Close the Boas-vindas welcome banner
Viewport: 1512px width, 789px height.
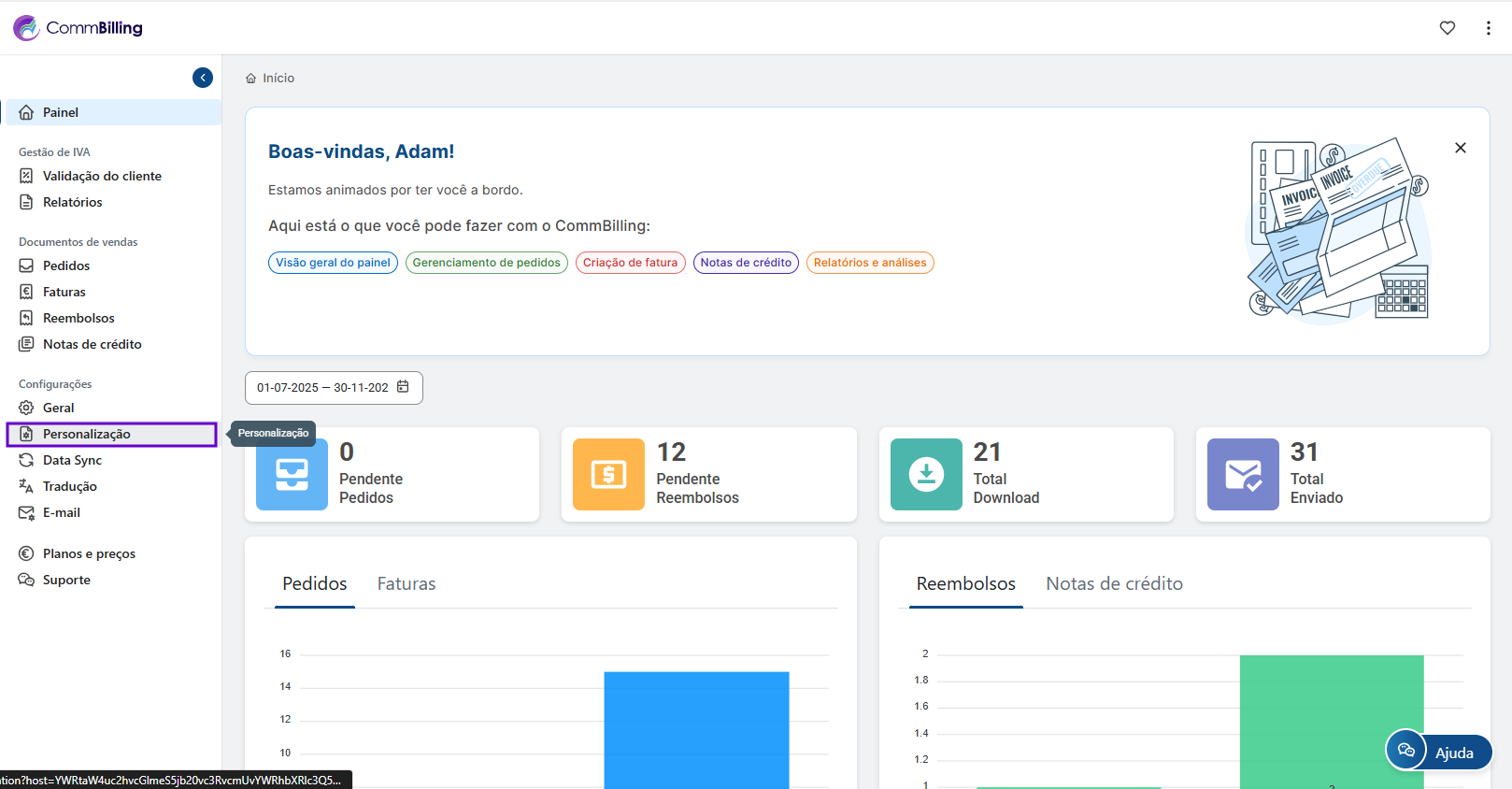[x=1460, y=148]
